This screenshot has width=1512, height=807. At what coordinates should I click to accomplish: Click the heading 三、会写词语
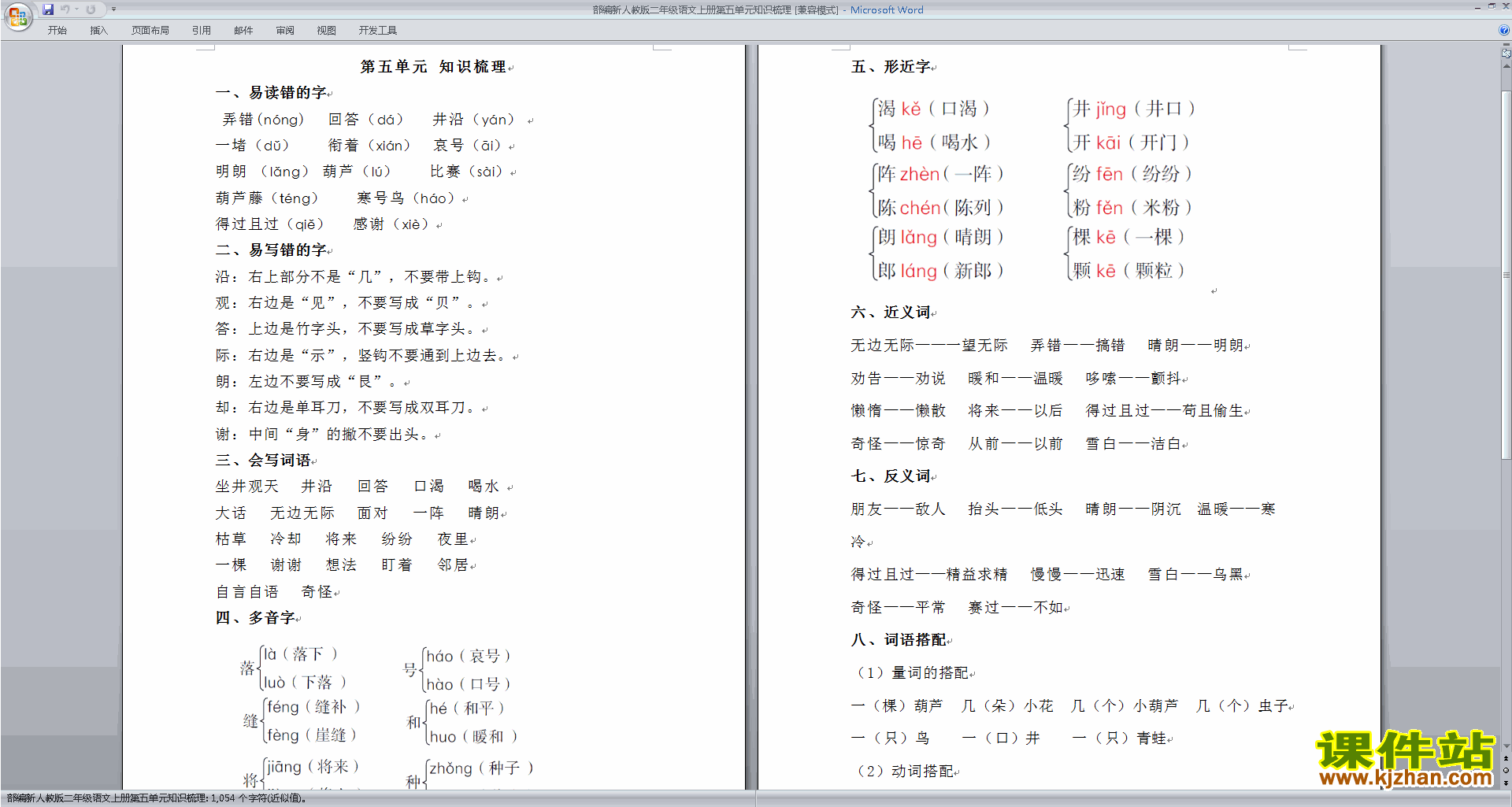pyautogui.click(x=263, y=461)
